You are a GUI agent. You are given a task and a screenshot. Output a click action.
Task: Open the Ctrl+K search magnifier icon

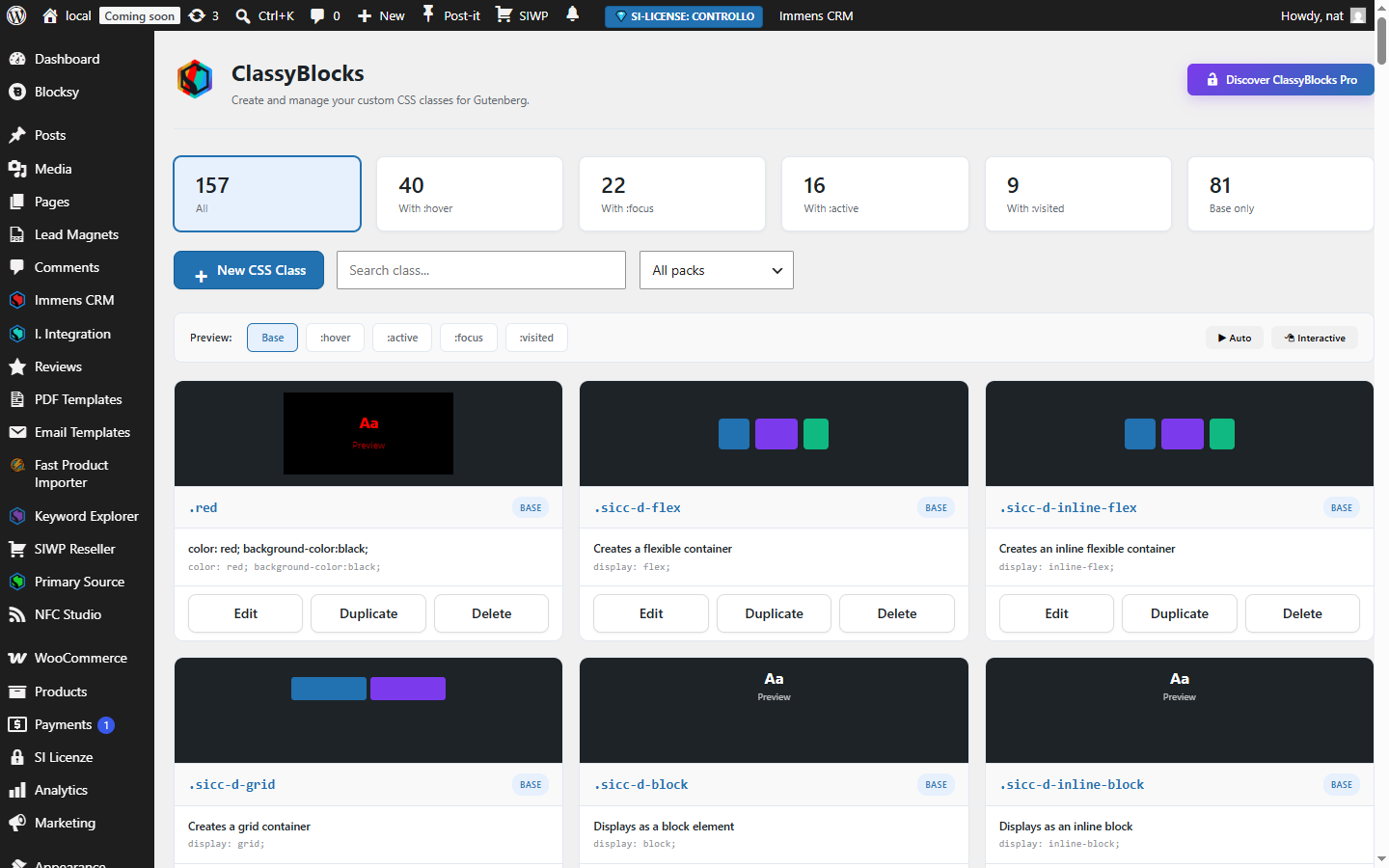point(243,15)
